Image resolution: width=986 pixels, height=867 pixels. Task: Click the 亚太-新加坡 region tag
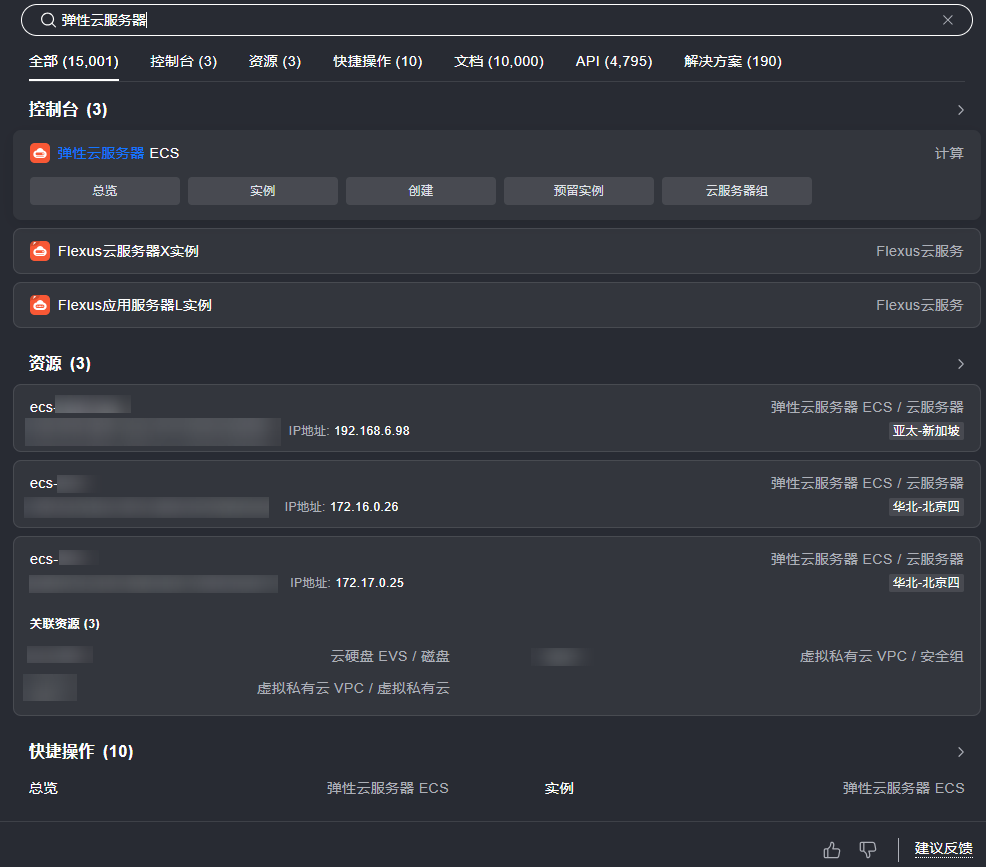(x=926, y=431)
